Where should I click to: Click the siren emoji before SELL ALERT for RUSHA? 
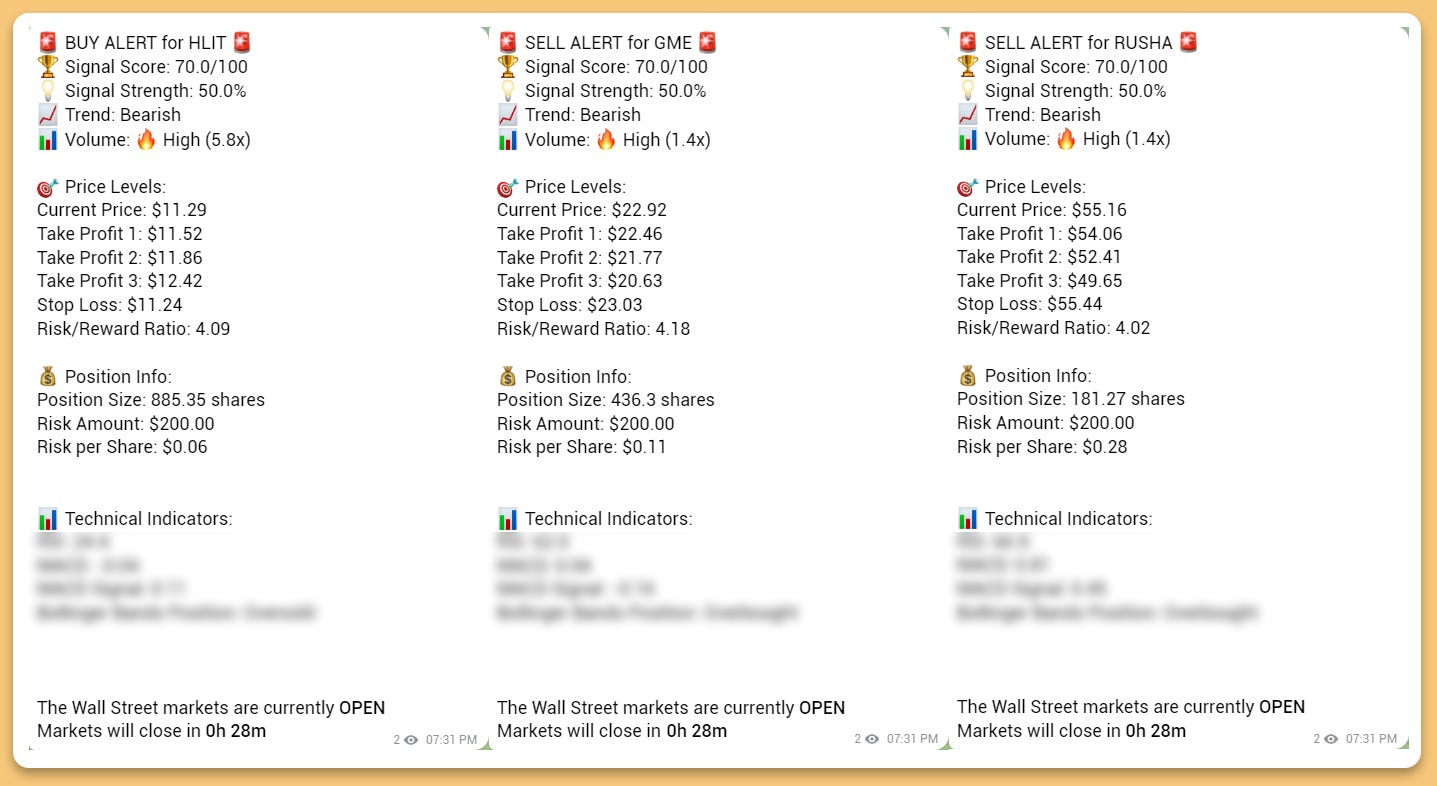(968, 42)
